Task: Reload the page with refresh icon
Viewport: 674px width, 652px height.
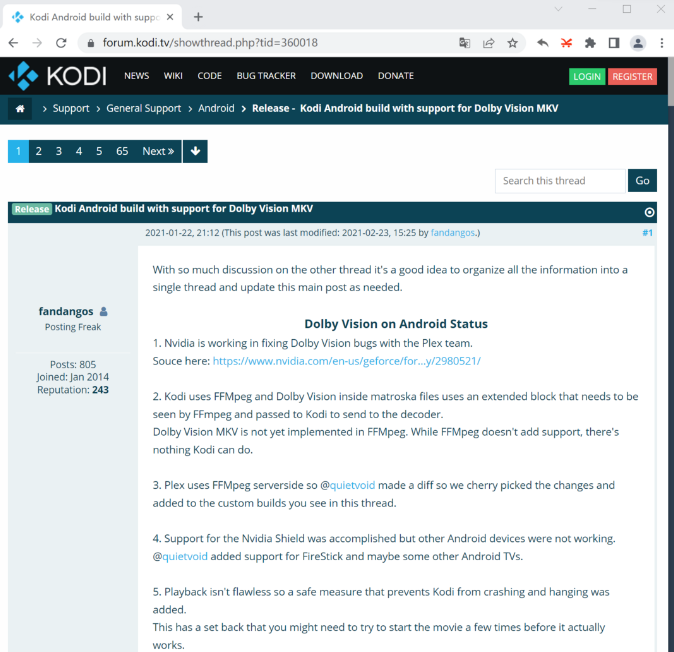Action: click(61, 43)
